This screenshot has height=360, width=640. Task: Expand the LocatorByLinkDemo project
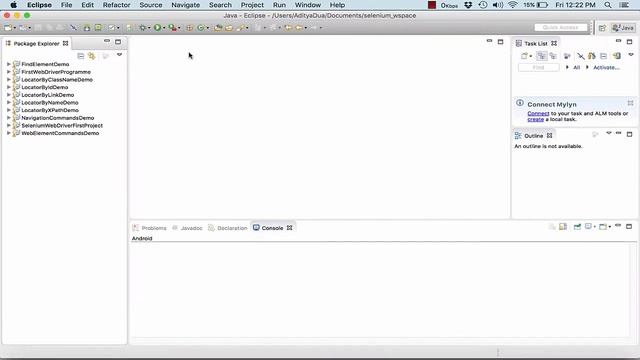coord(9,95)
